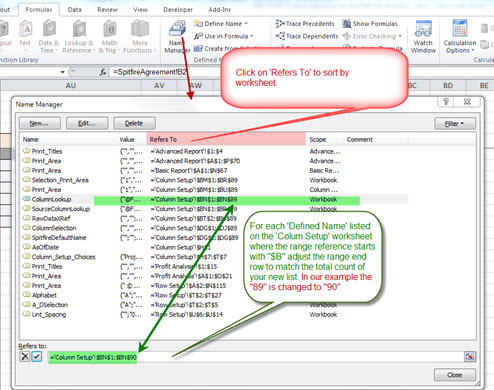The height and width of the screenshot is (390, 494).
Task: Open Math & Trig functions library
Action: click(x=109, y=37)
